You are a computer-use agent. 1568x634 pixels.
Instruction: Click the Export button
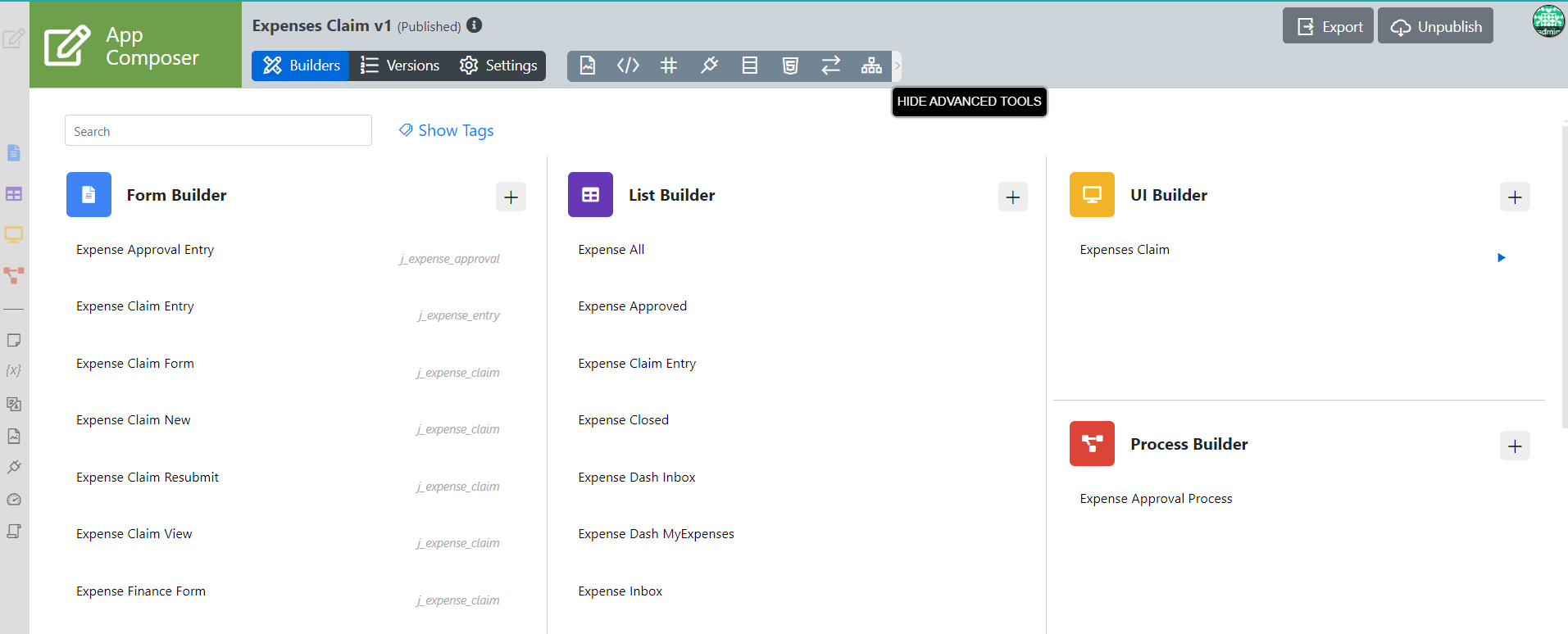(x=1328, y=26)
